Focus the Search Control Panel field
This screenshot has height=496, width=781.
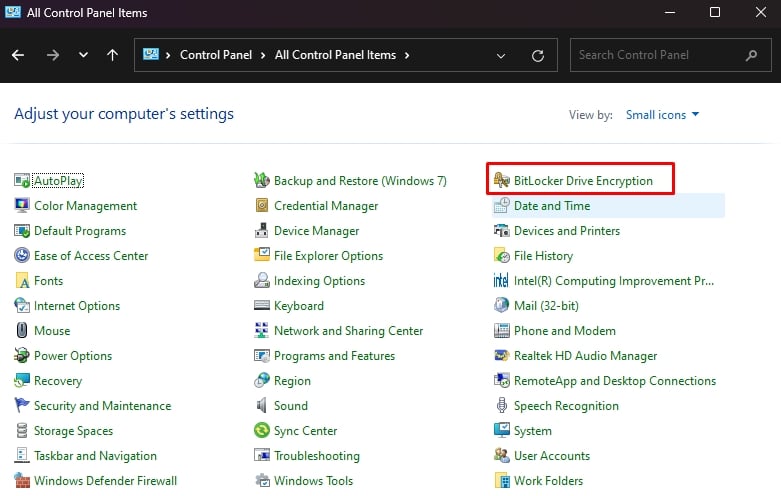pos(671,55)
